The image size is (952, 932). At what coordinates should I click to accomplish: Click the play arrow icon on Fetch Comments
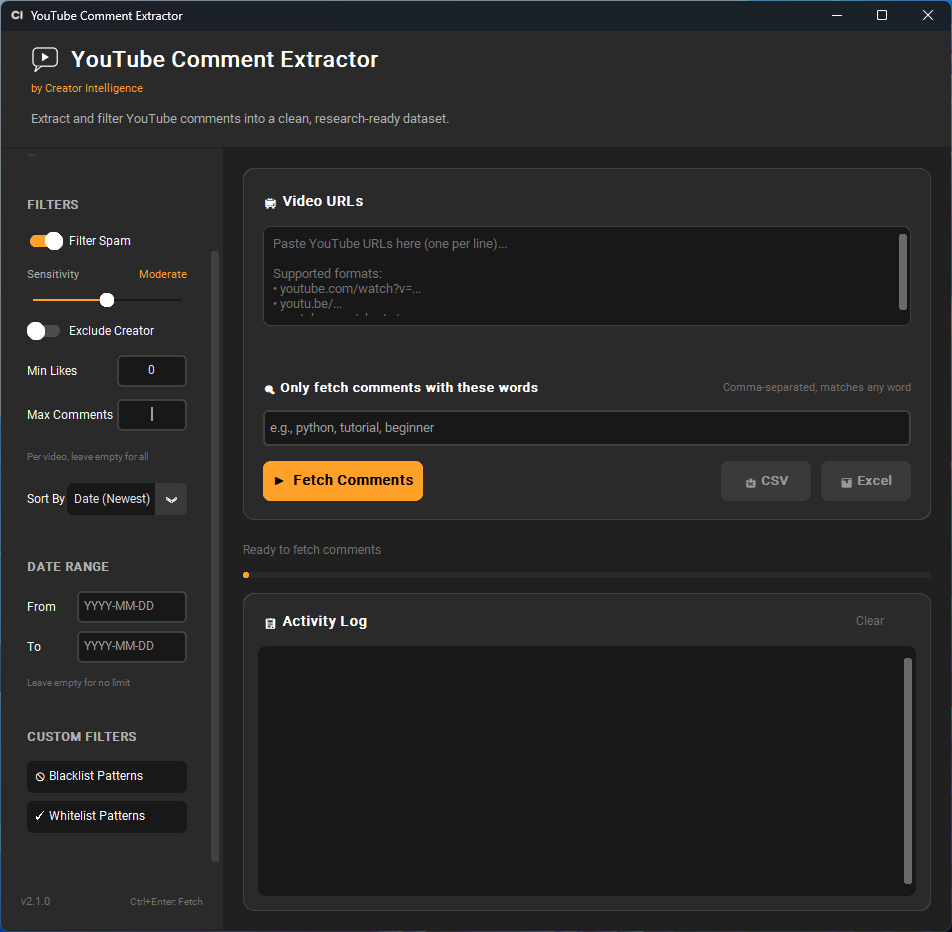pos(279,481)
